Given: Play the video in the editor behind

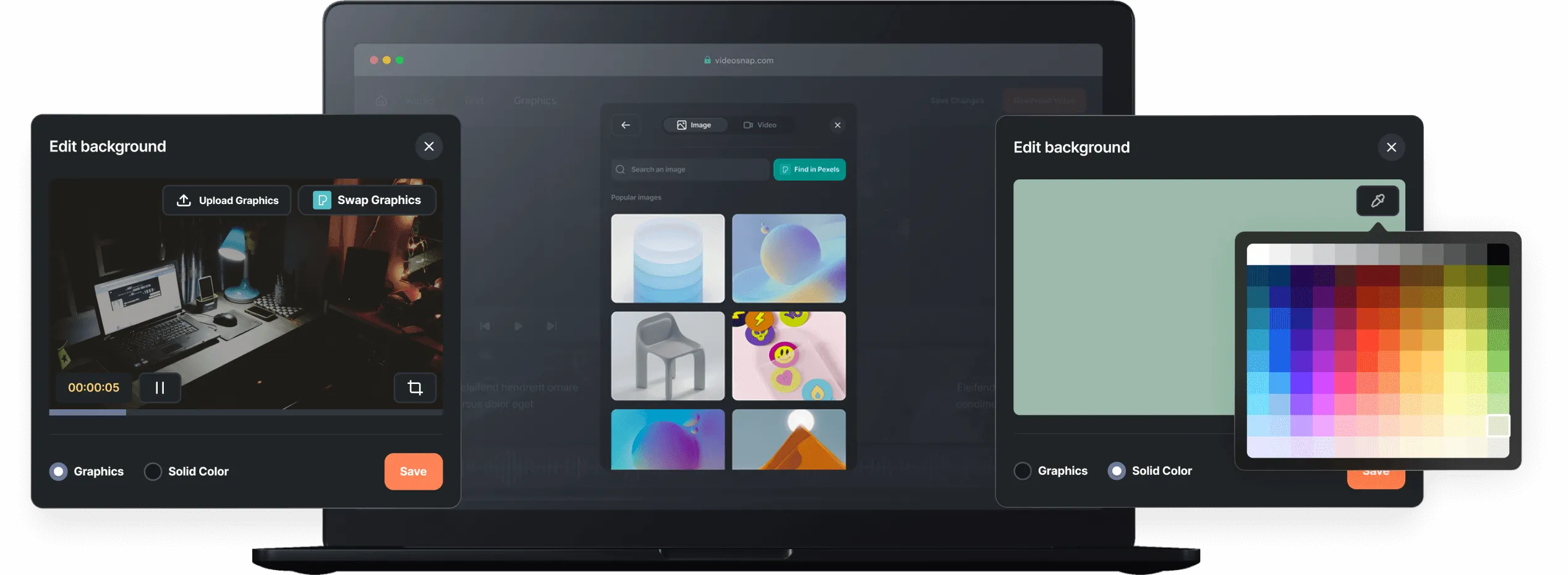Looking at the screenshot, I should 518,326.
